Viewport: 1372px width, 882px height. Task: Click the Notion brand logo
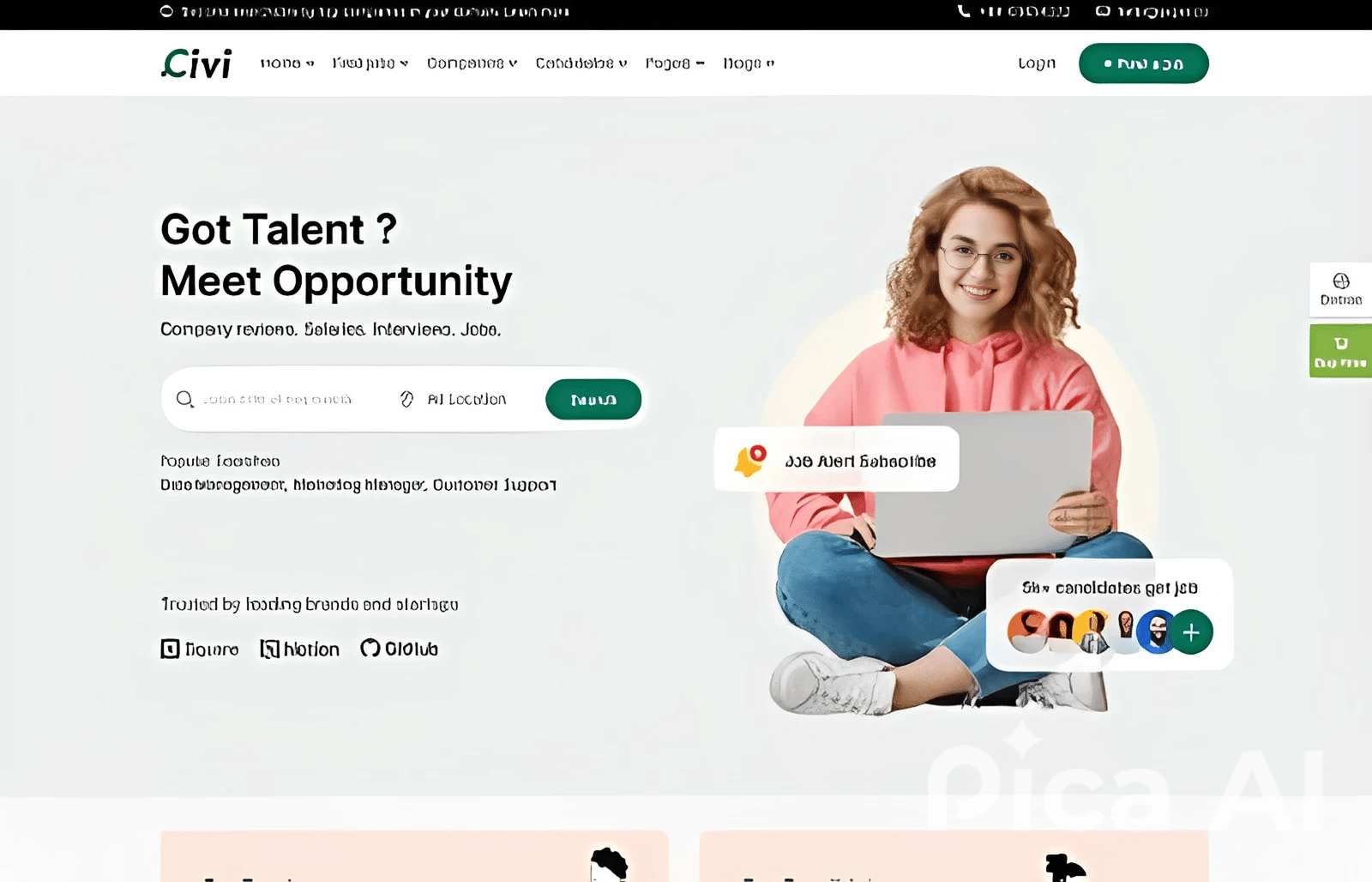click(300, 649)
